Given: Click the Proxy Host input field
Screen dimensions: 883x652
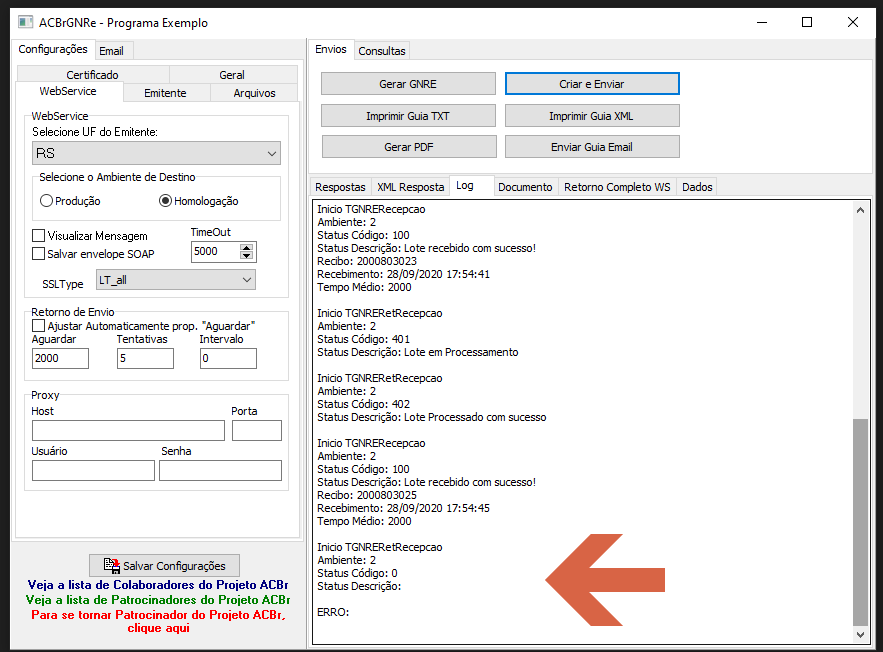Looking at the screenshot, I should click(x=128, y=430).
